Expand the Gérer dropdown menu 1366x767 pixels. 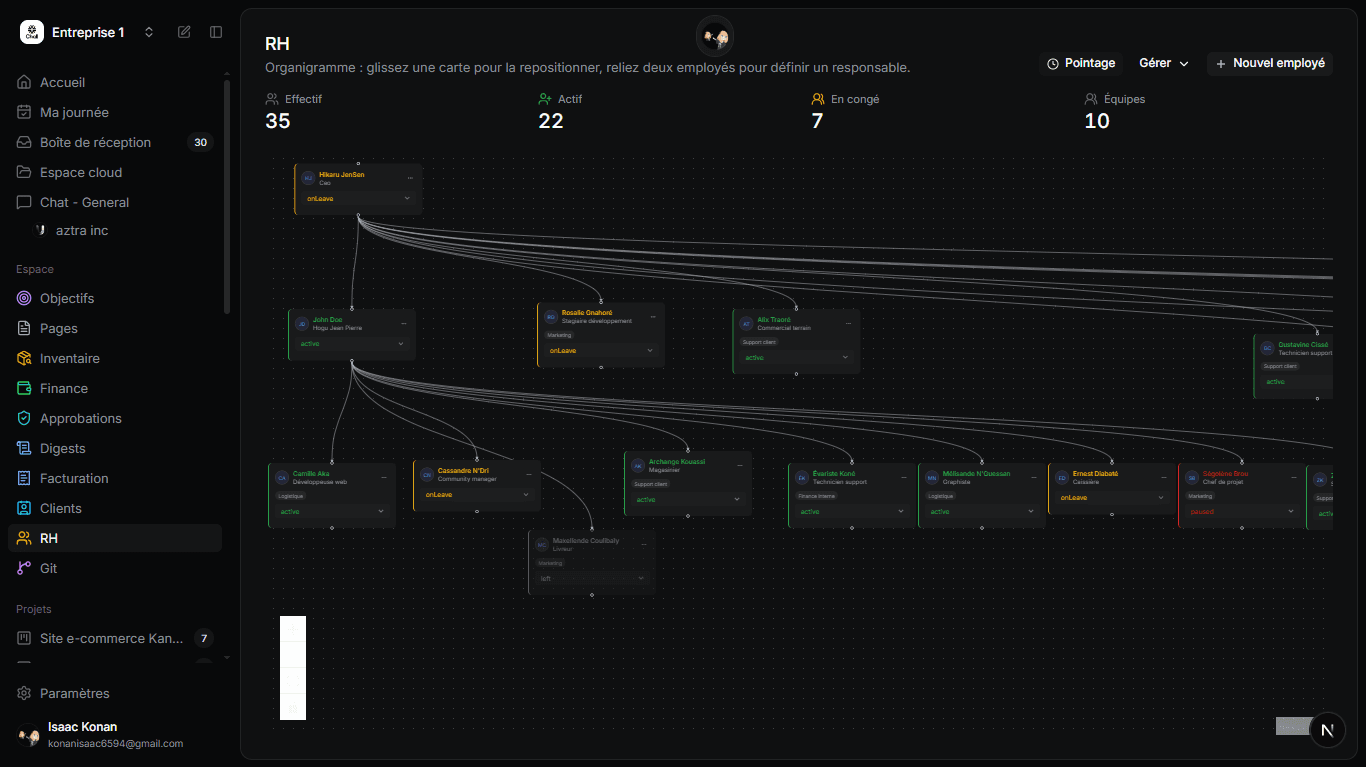click(1164, 63)
